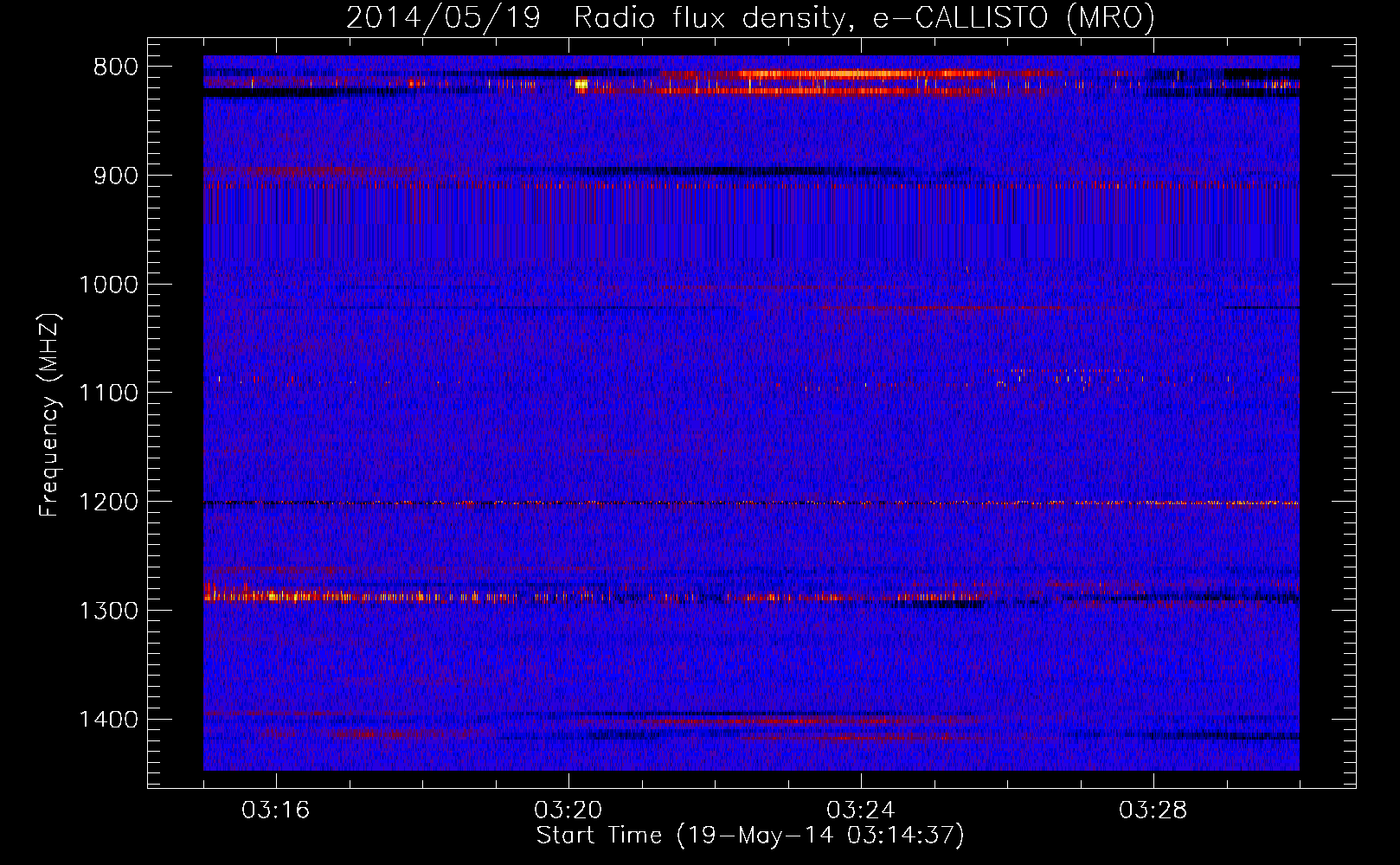
Task: Click the 1100 frequency tick label
Action: pyautogui.click(x=108, y=394)
